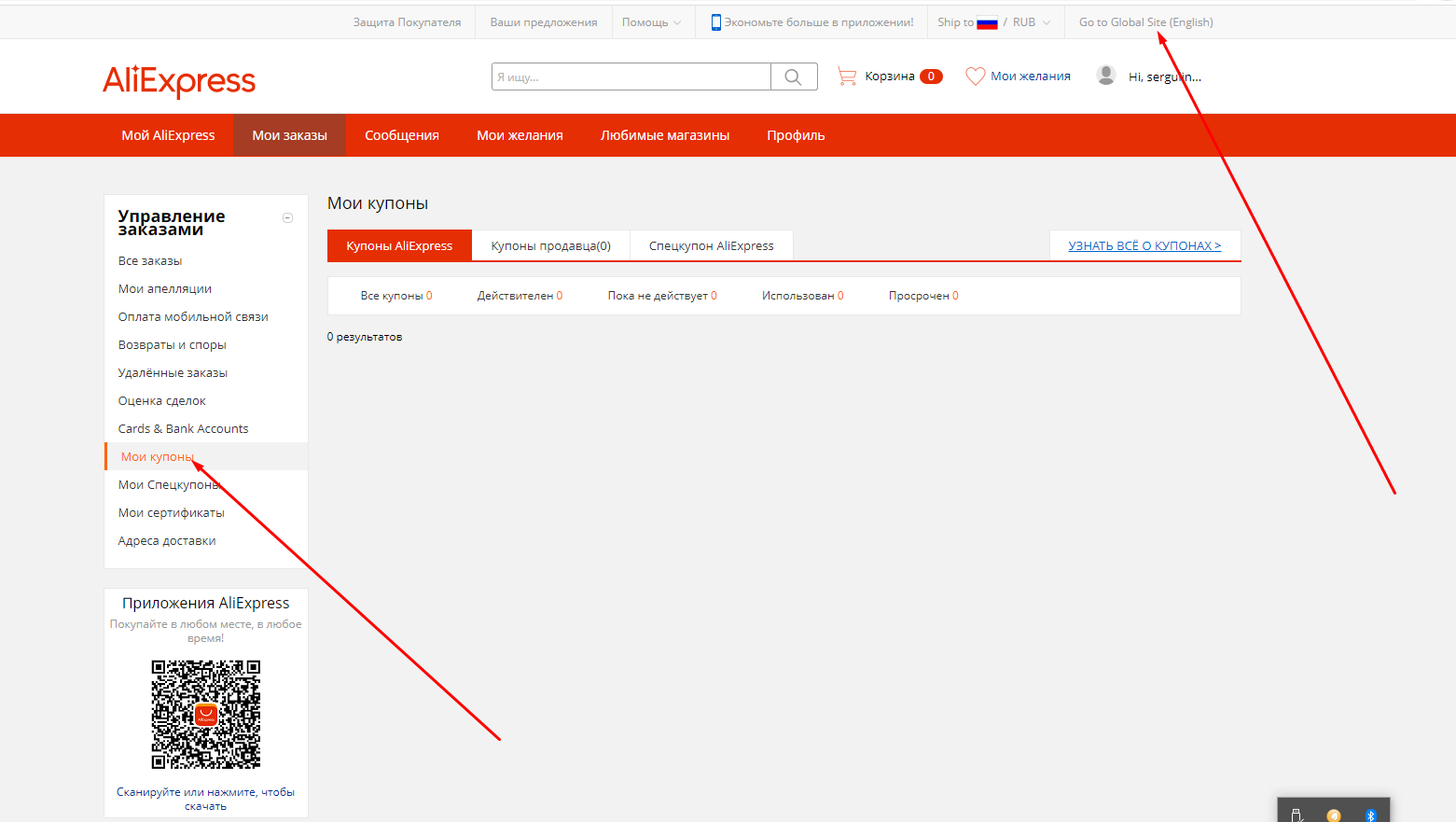Open the Профиль menu
This screenshot has height=822, width=1456.
point(796,135)
